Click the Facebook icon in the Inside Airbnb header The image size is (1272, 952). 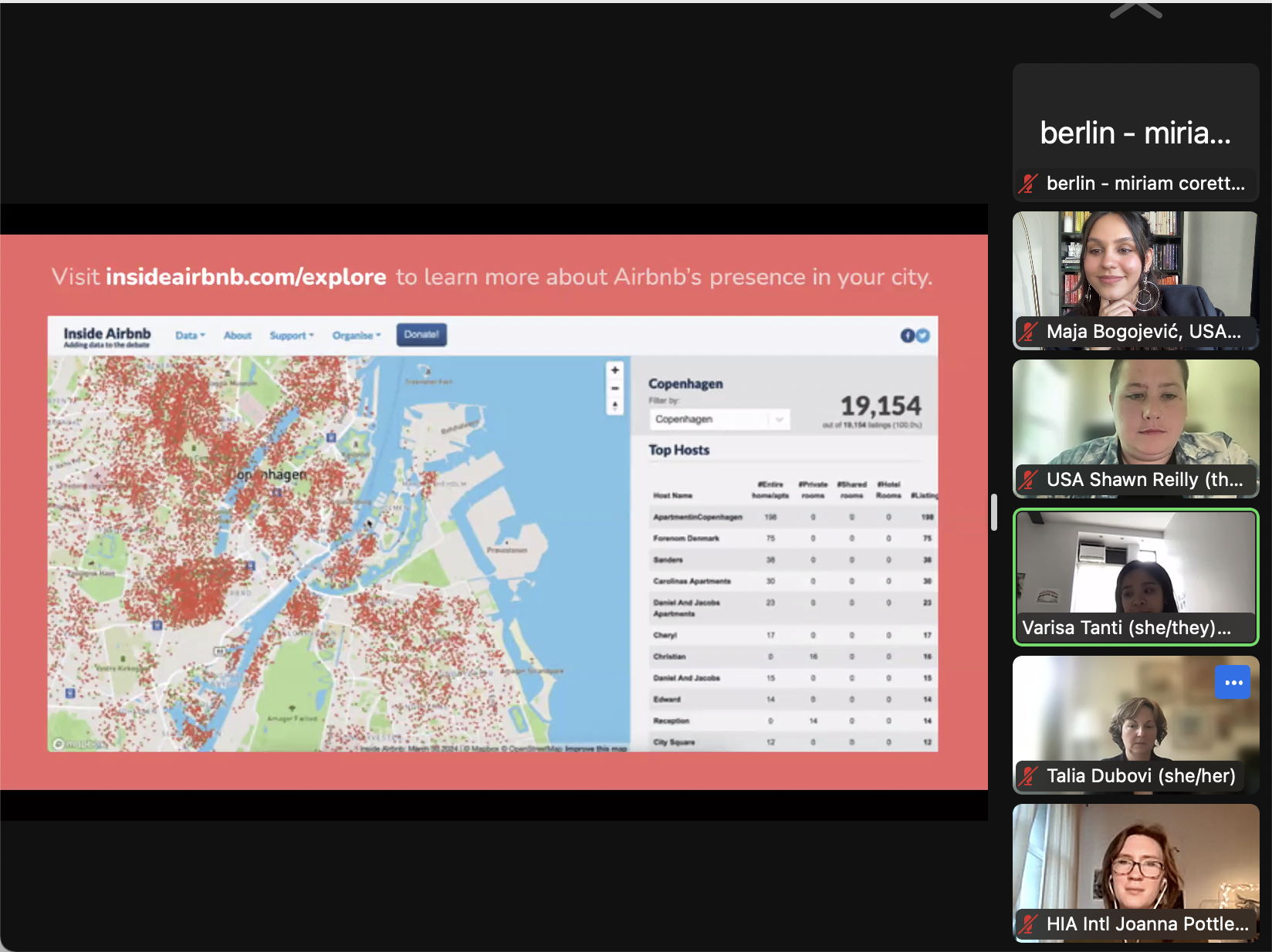coord(908,336)
